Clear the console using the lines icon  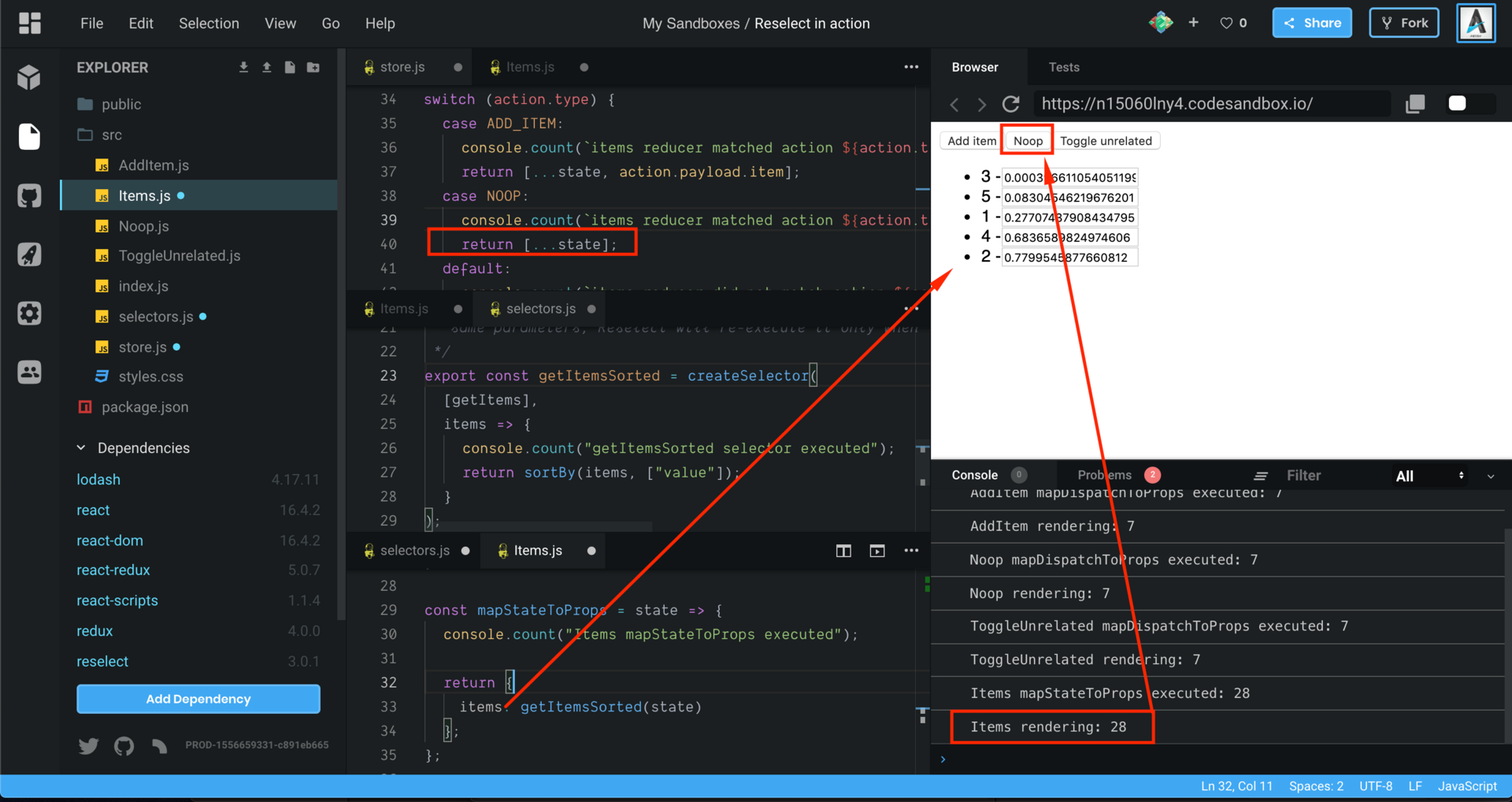coord(1261,476)
